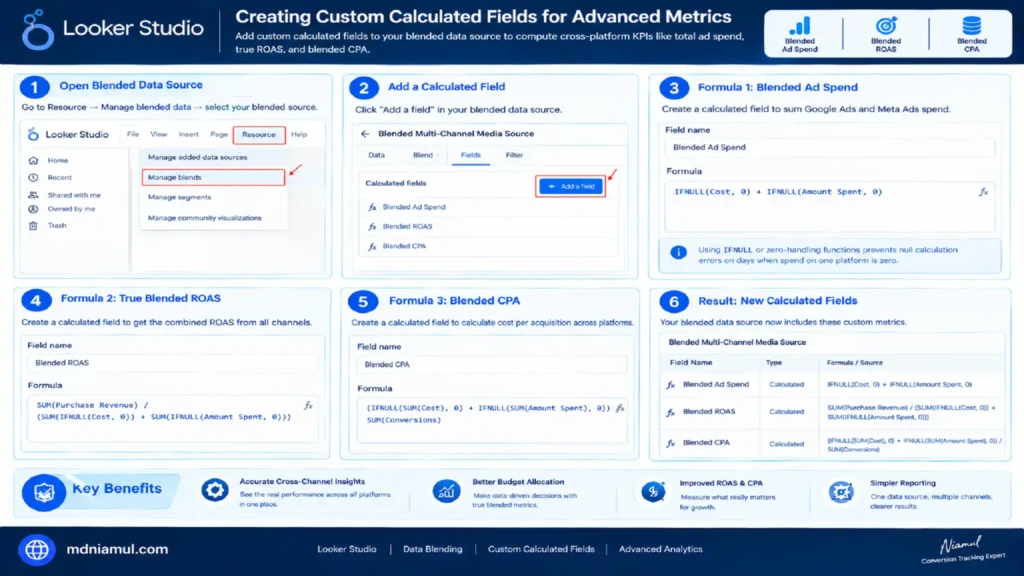Open the Insert menu

(189, 134)
